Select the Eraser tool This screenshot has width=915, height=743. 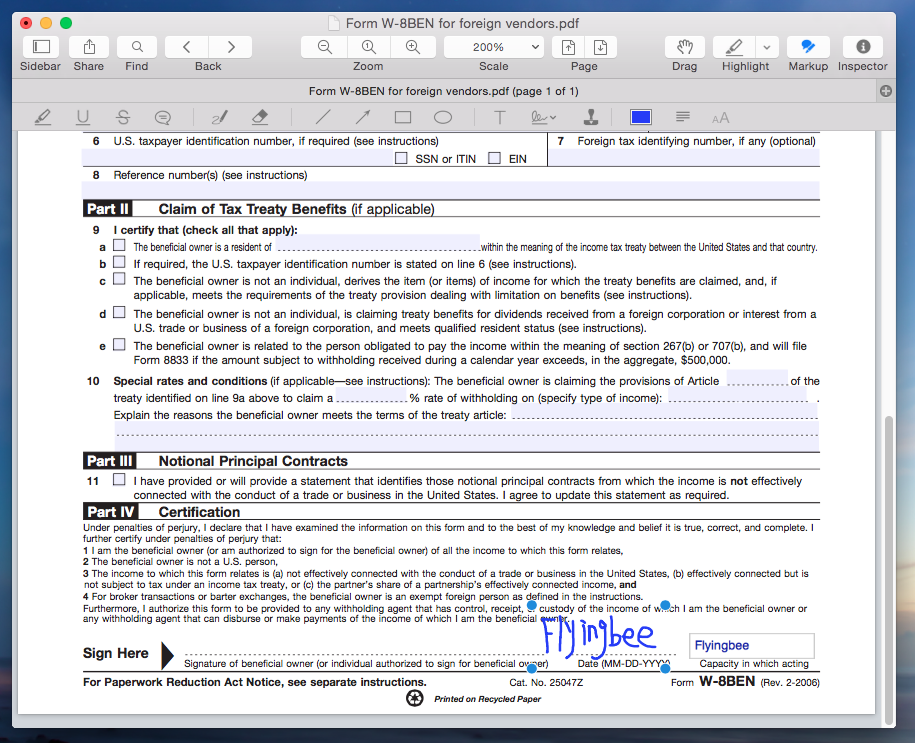(260, 117)
